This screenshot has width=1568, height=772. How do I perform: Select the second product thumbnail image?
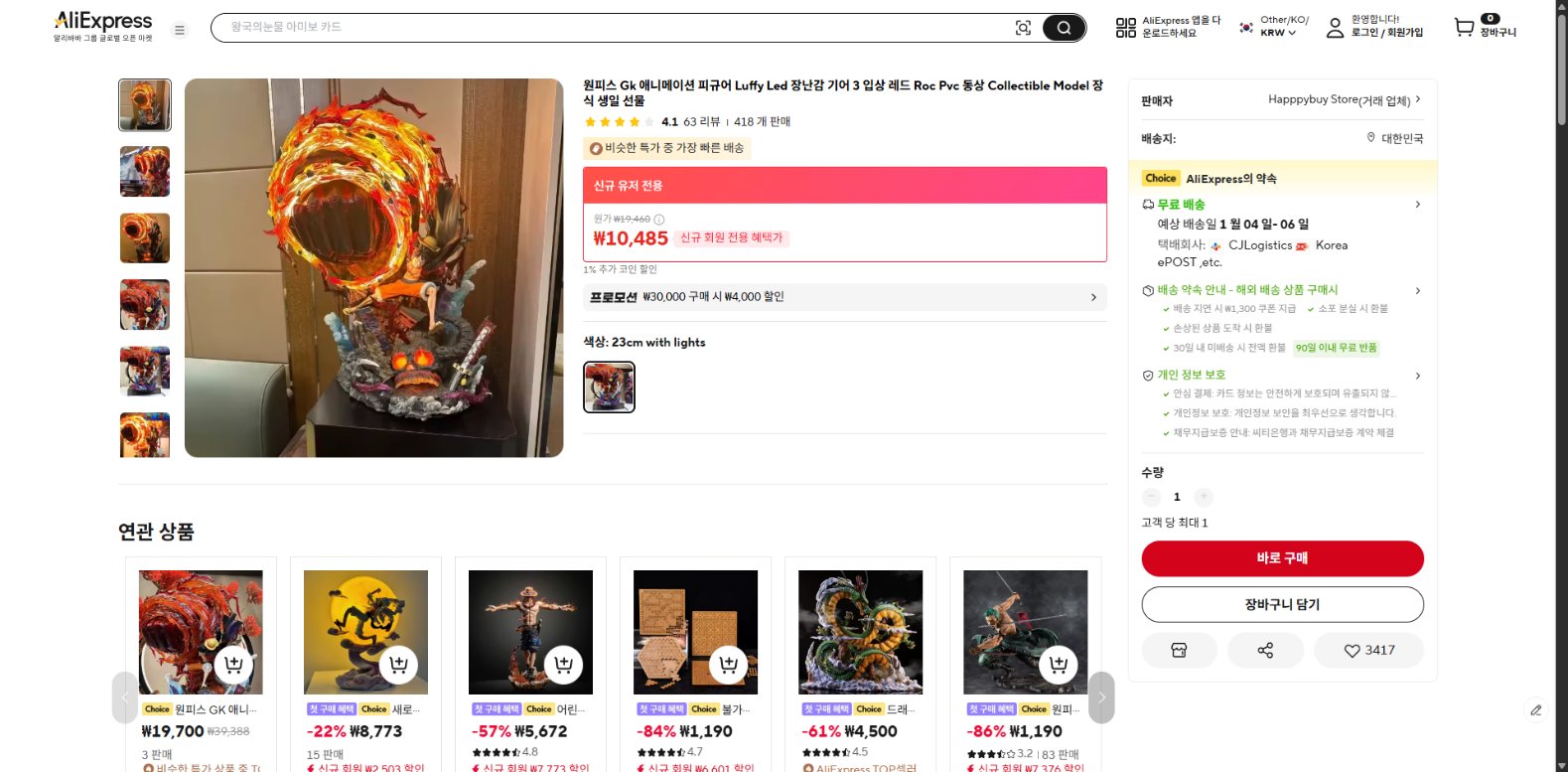(x=145, y=172)
